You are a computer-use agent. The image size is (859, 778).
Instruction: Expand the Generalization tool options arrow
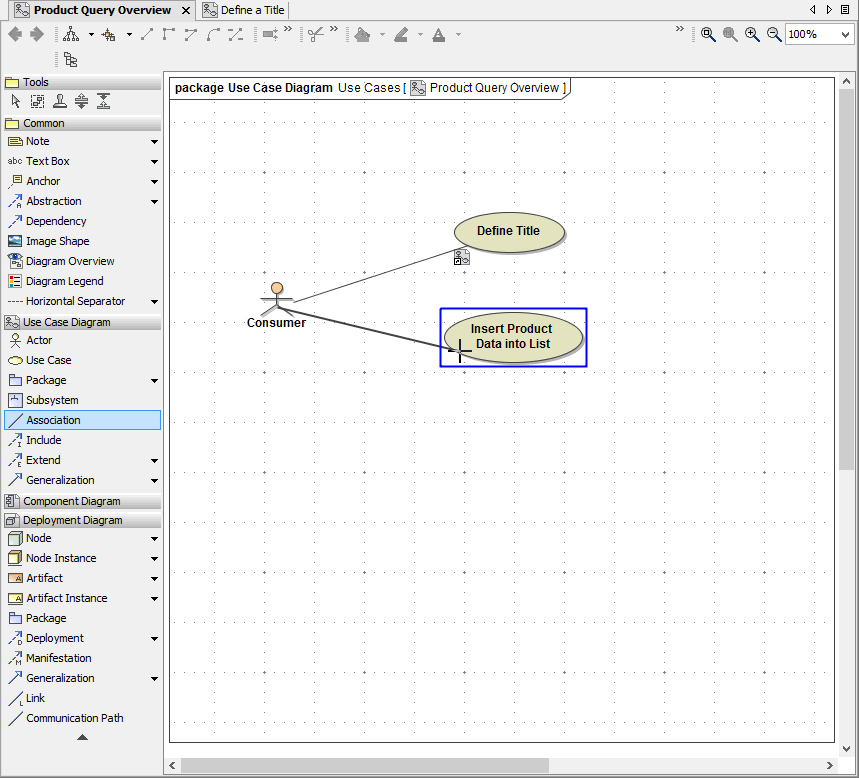(x=154, y=479)
